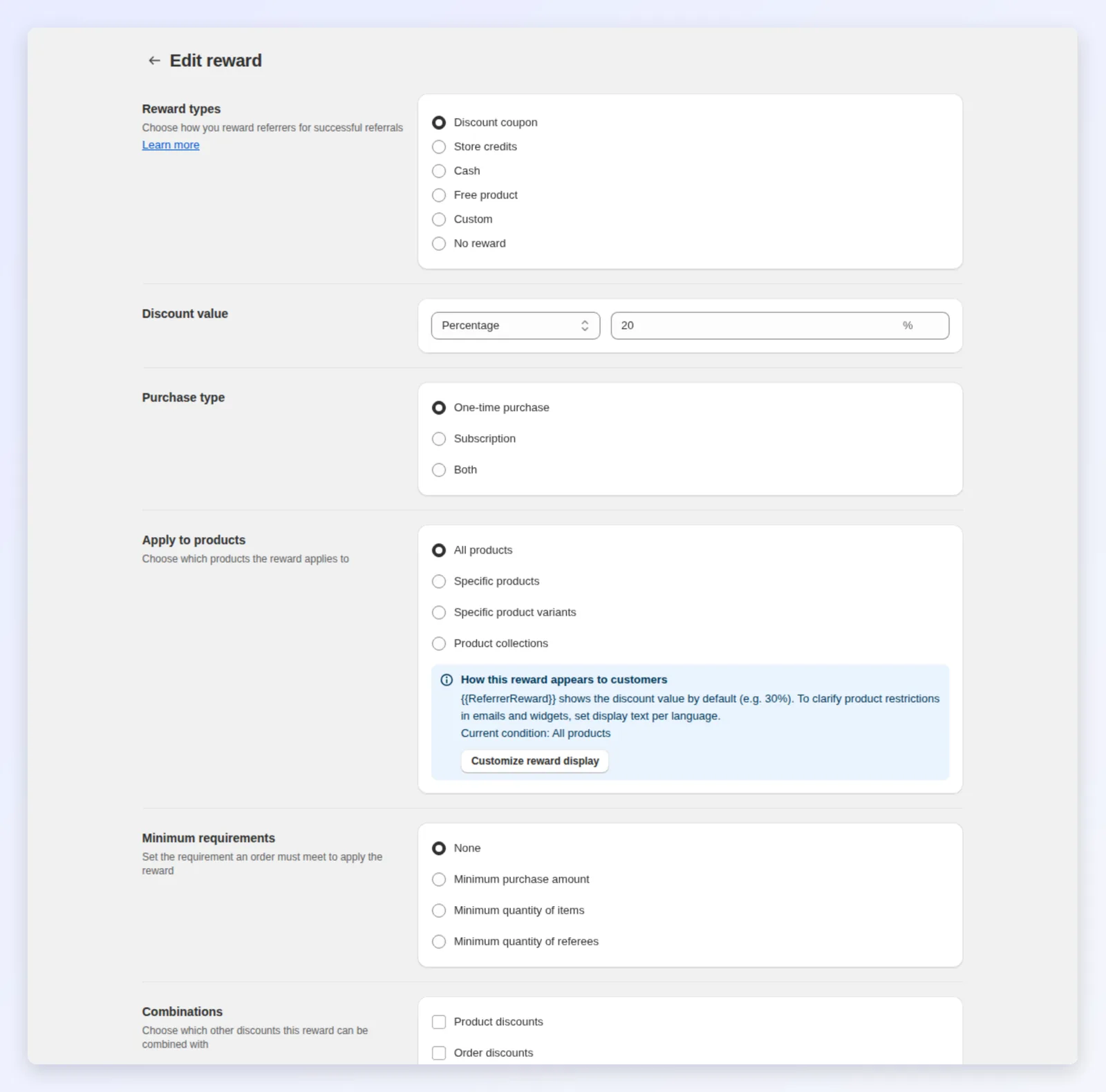The image size is (1106, 1092).
Task: Click the discount value field showing 20
Action: [780, 326]
